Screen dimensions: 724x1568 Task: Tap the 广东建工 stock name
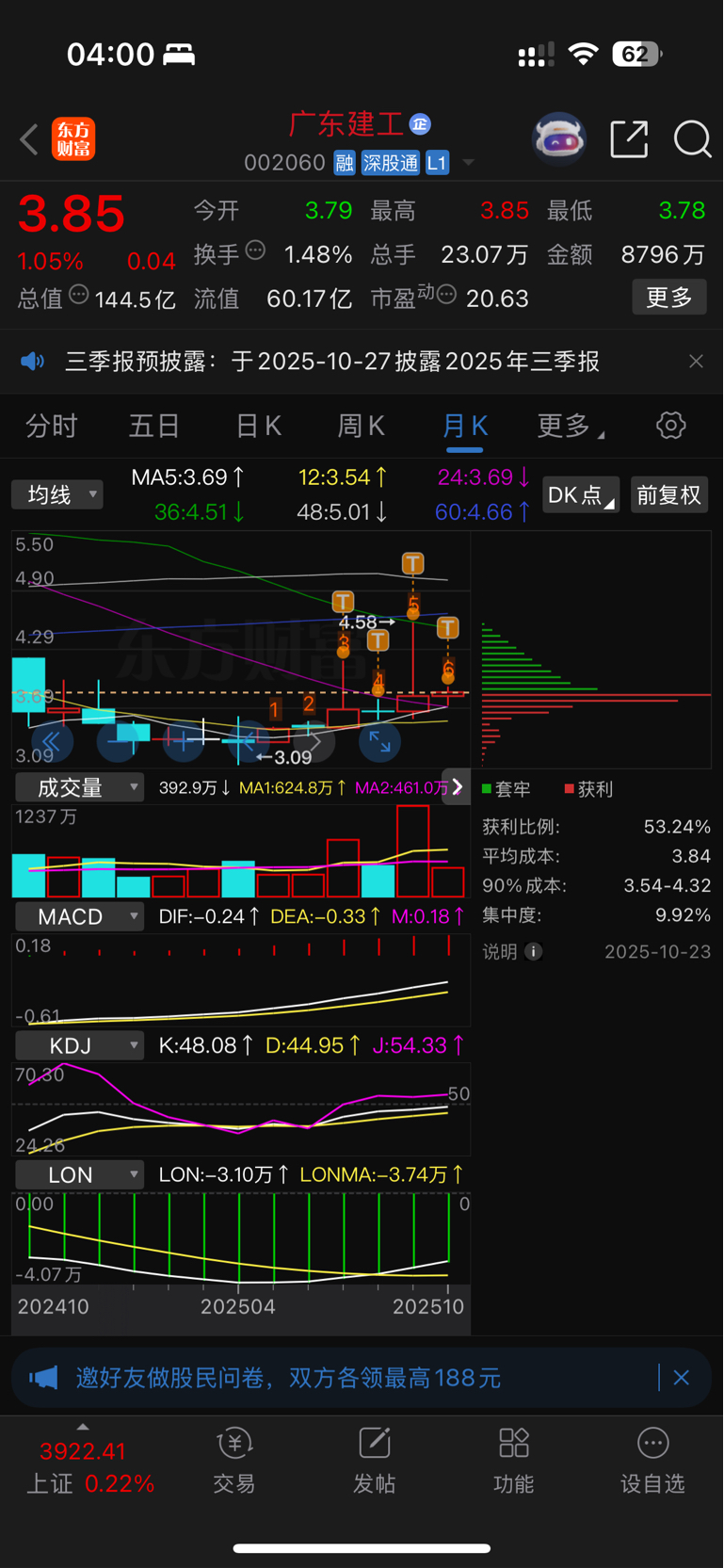[346, 123]
